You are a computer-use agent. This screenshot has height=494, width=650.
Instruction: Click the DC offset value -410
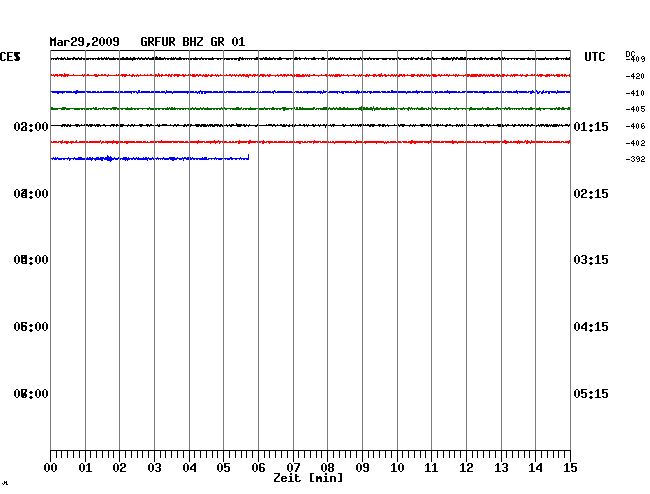(x=635, y=93)
